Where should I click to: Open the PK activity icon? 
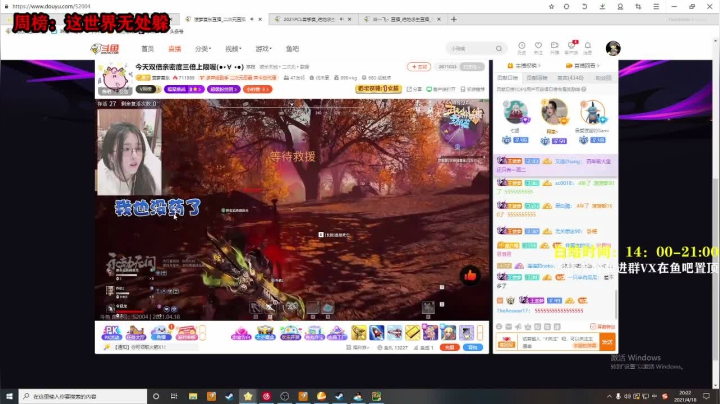[112, 332]
